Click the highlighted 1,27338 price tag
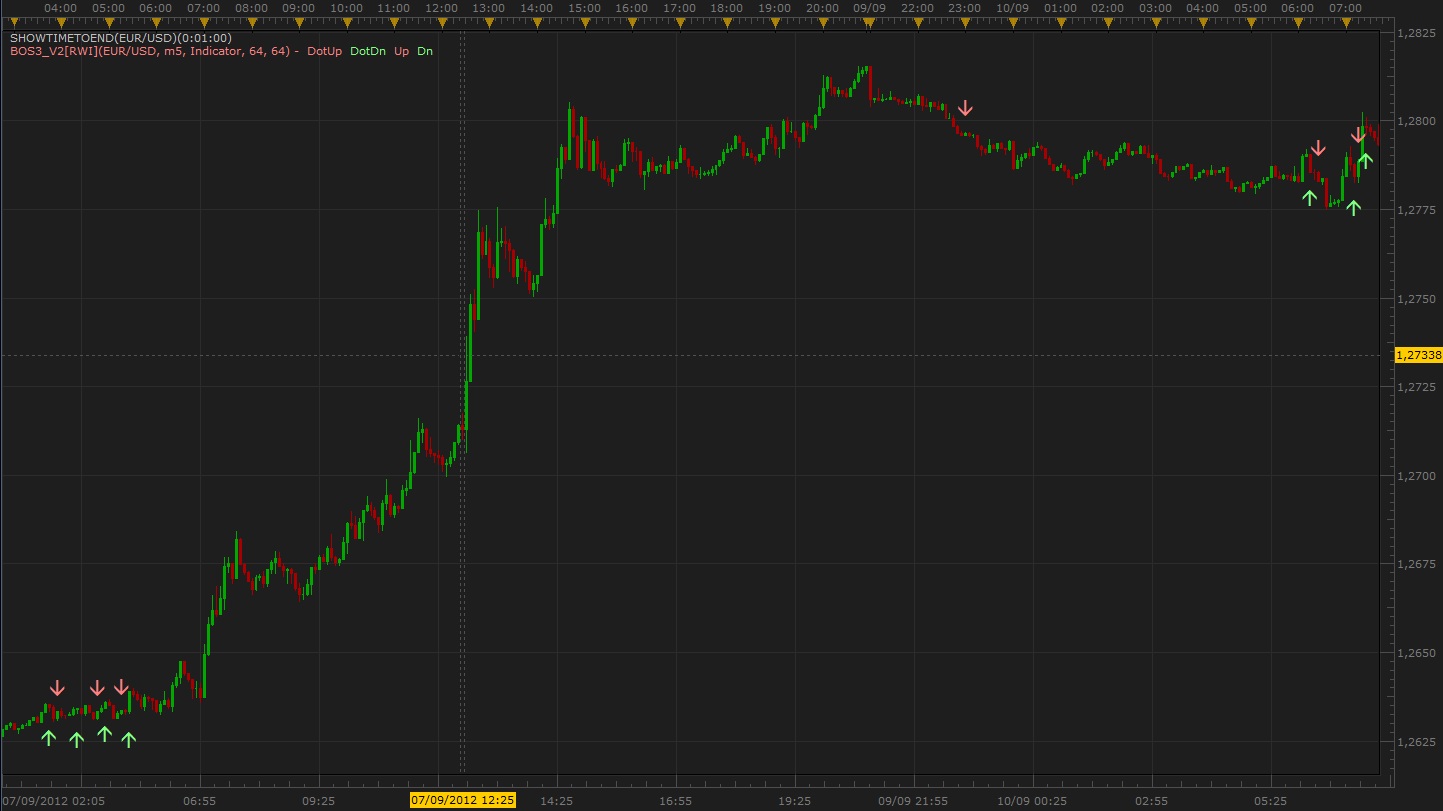 (x=1418, y=355)
